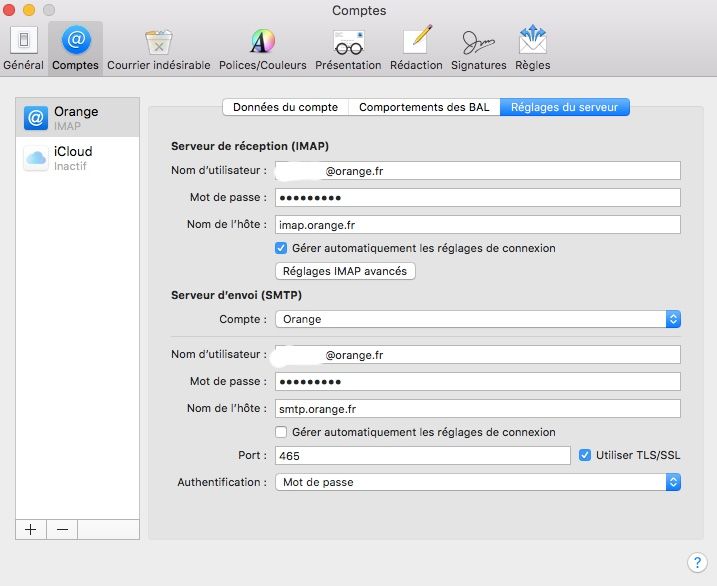The width and height of the screenshot is (717, 586).
Task: Uncheck automatic IMAP connection settings checkbox
Action: pos(281,248)
